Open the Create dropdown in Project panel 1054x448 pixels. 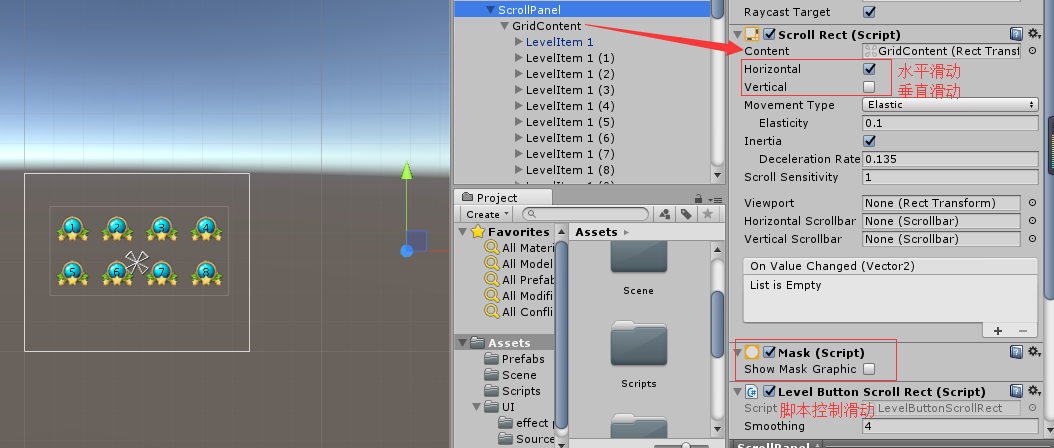click(x=488, y=214)
